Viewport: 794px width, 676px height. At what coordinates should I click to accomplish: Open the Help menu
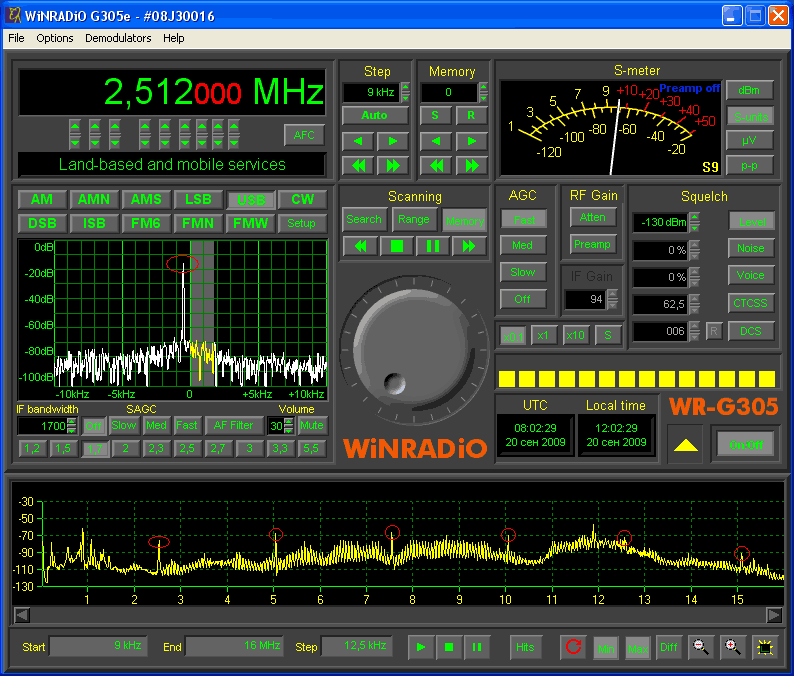(173, 38)
